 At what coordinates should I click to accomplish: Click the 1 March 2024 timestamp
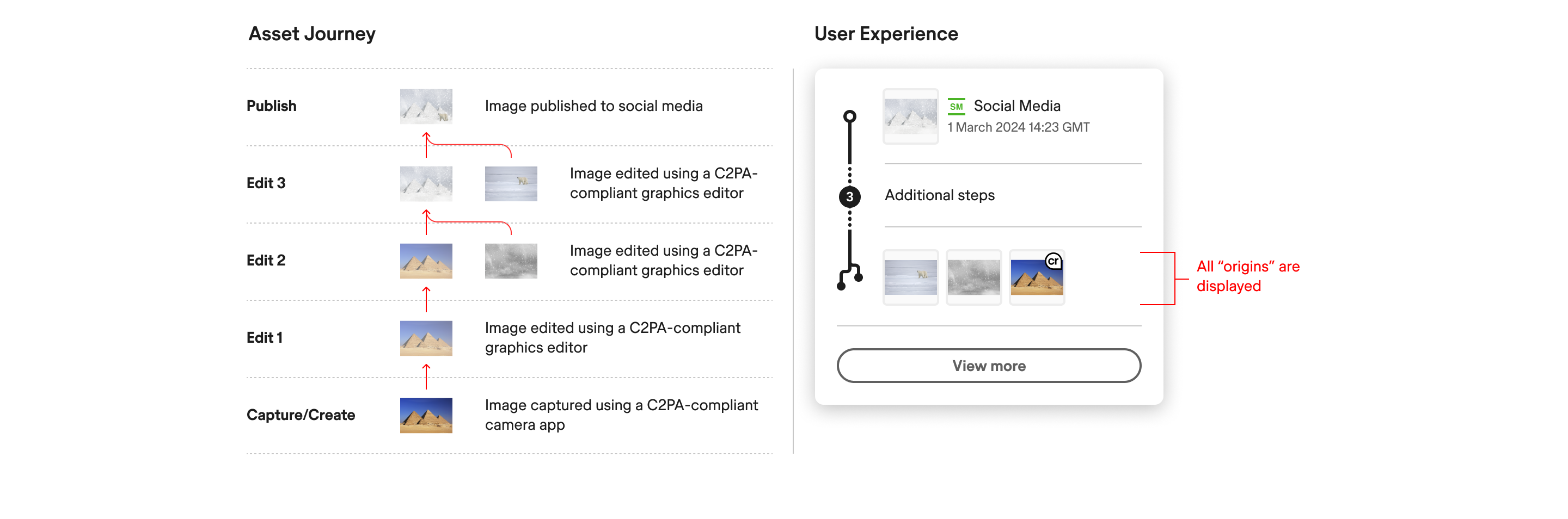click(1018, 127)
